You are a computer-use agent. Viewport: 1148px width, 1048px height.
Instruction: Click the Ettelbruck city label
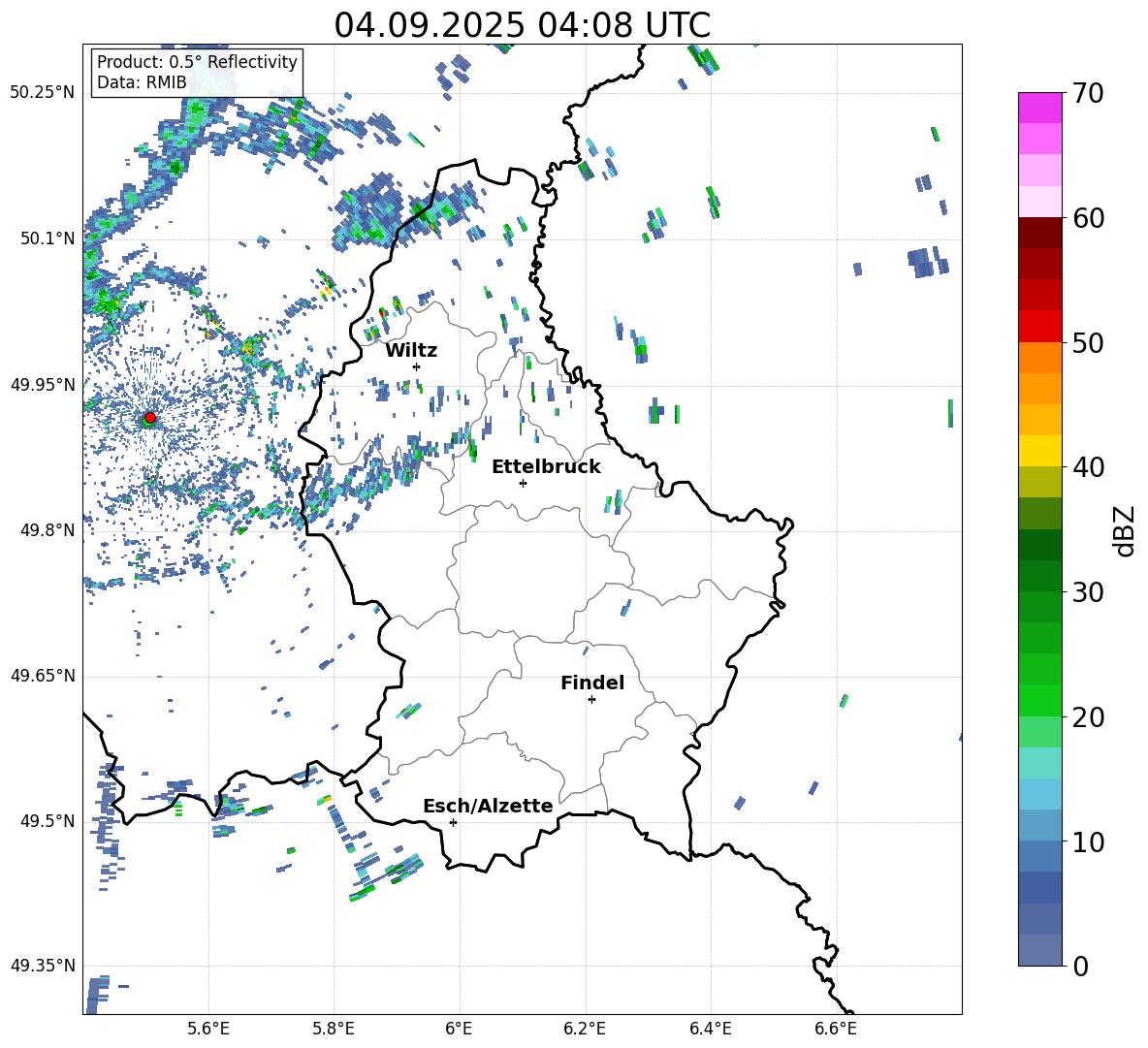546,467
